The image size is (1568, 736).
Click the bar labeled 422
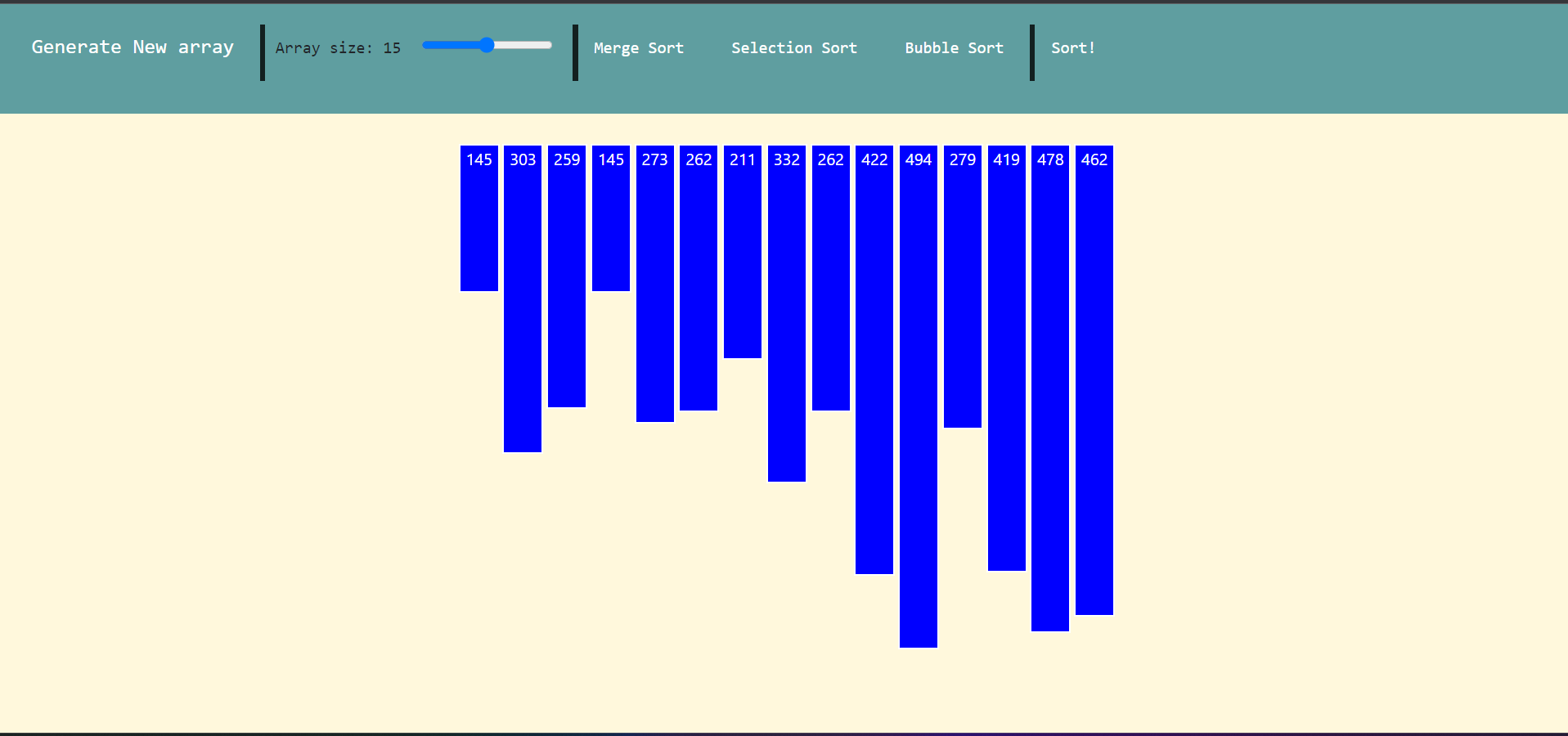point(874,360)
